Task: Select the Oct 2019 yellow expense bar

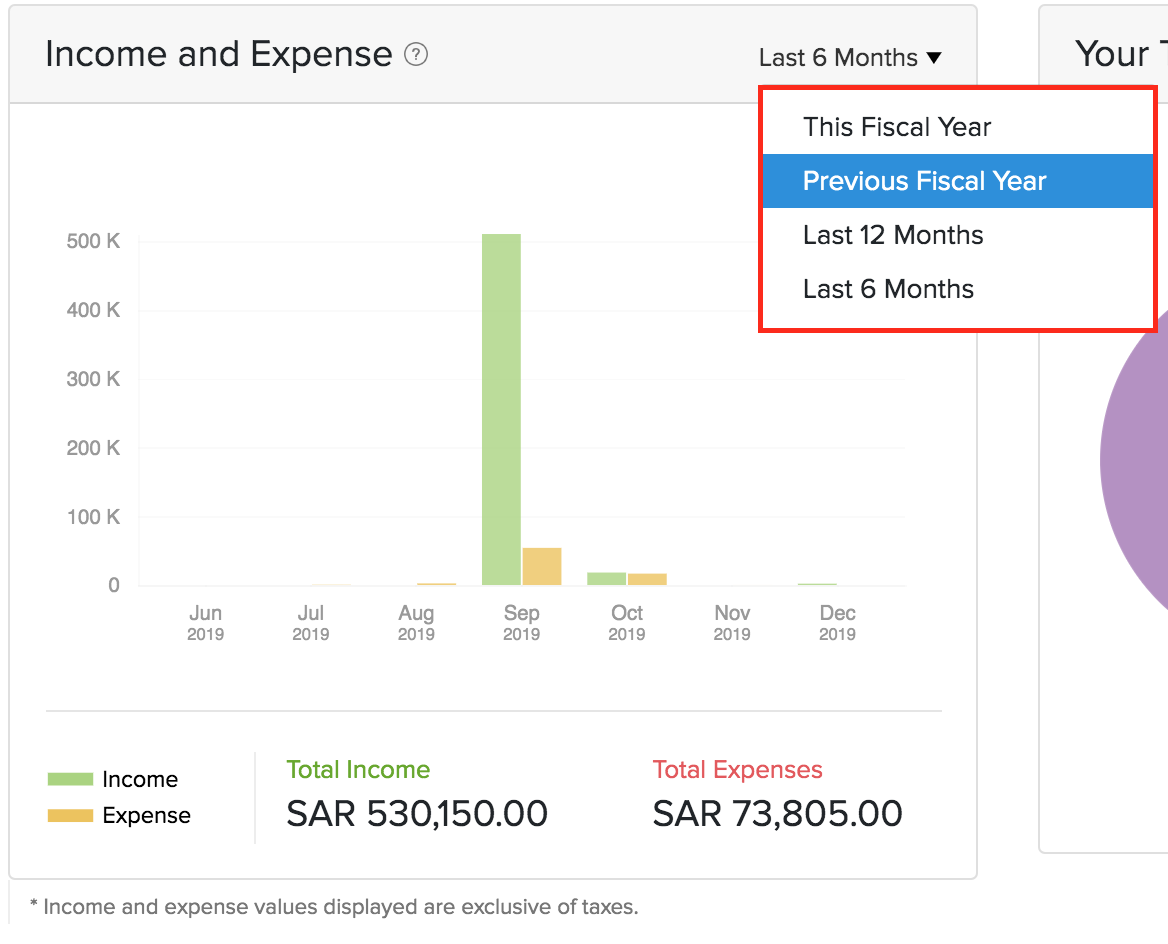Action: pos(647,579)
